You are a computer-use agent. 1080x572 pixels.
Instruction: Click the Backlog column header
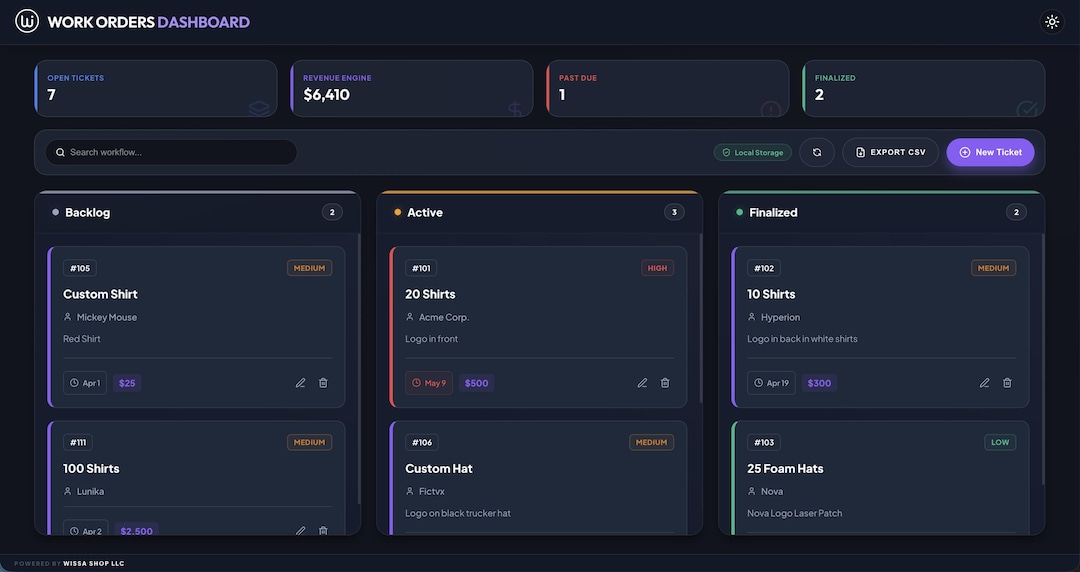pyautogui.click(x=198, y=212)
